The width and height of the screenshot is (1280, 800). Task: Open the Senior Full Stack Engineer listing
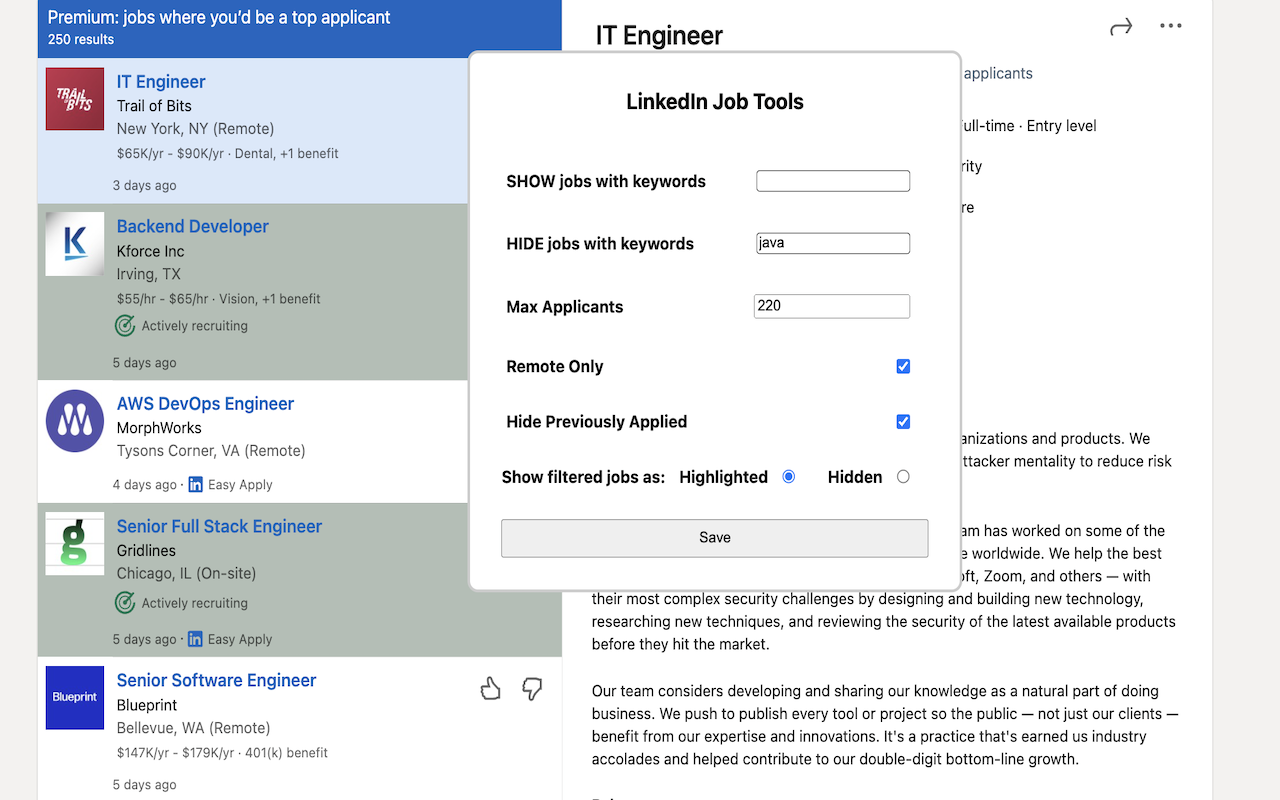(219, 527)
